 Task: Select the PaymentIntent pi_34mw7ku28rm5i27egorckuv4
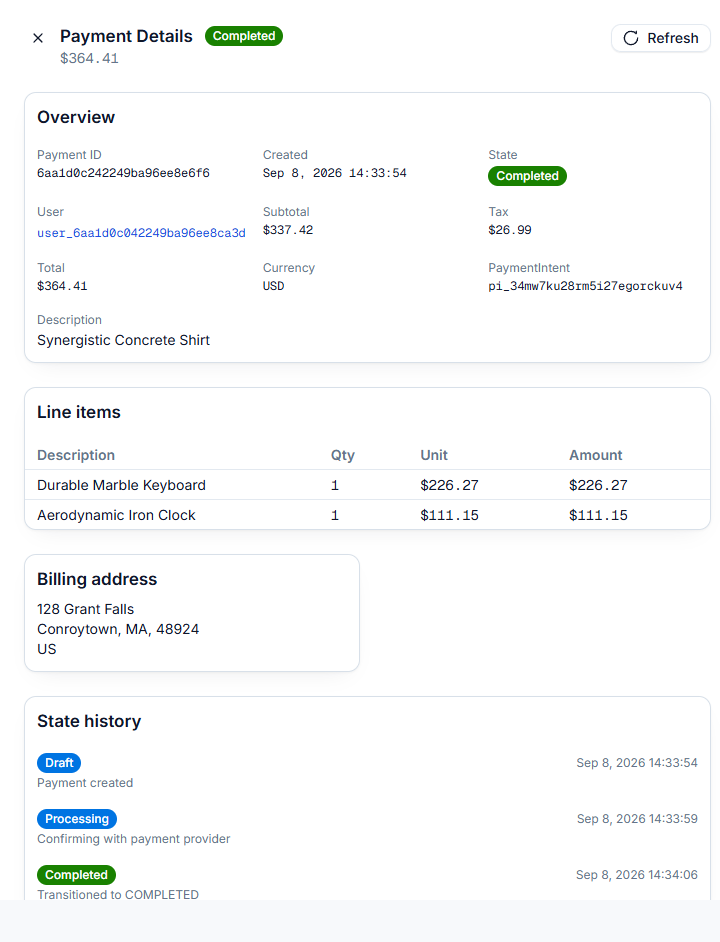585,286
